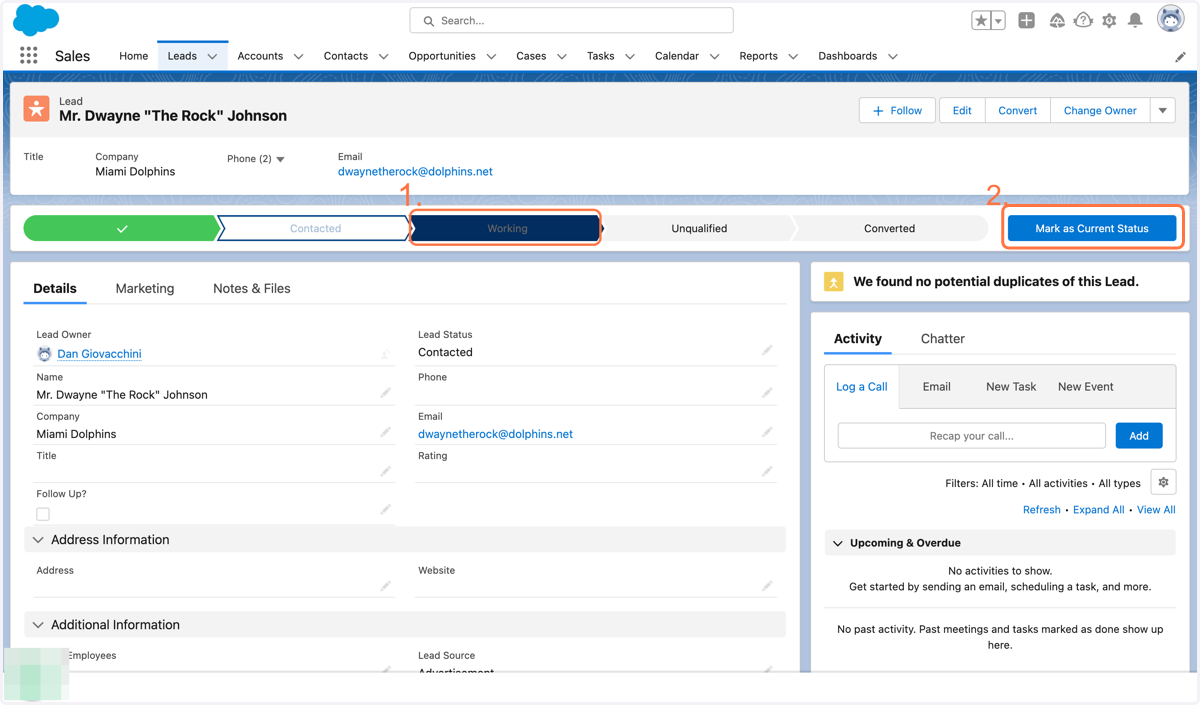Edit Company field pencil icon

click(x=385, y=432)
